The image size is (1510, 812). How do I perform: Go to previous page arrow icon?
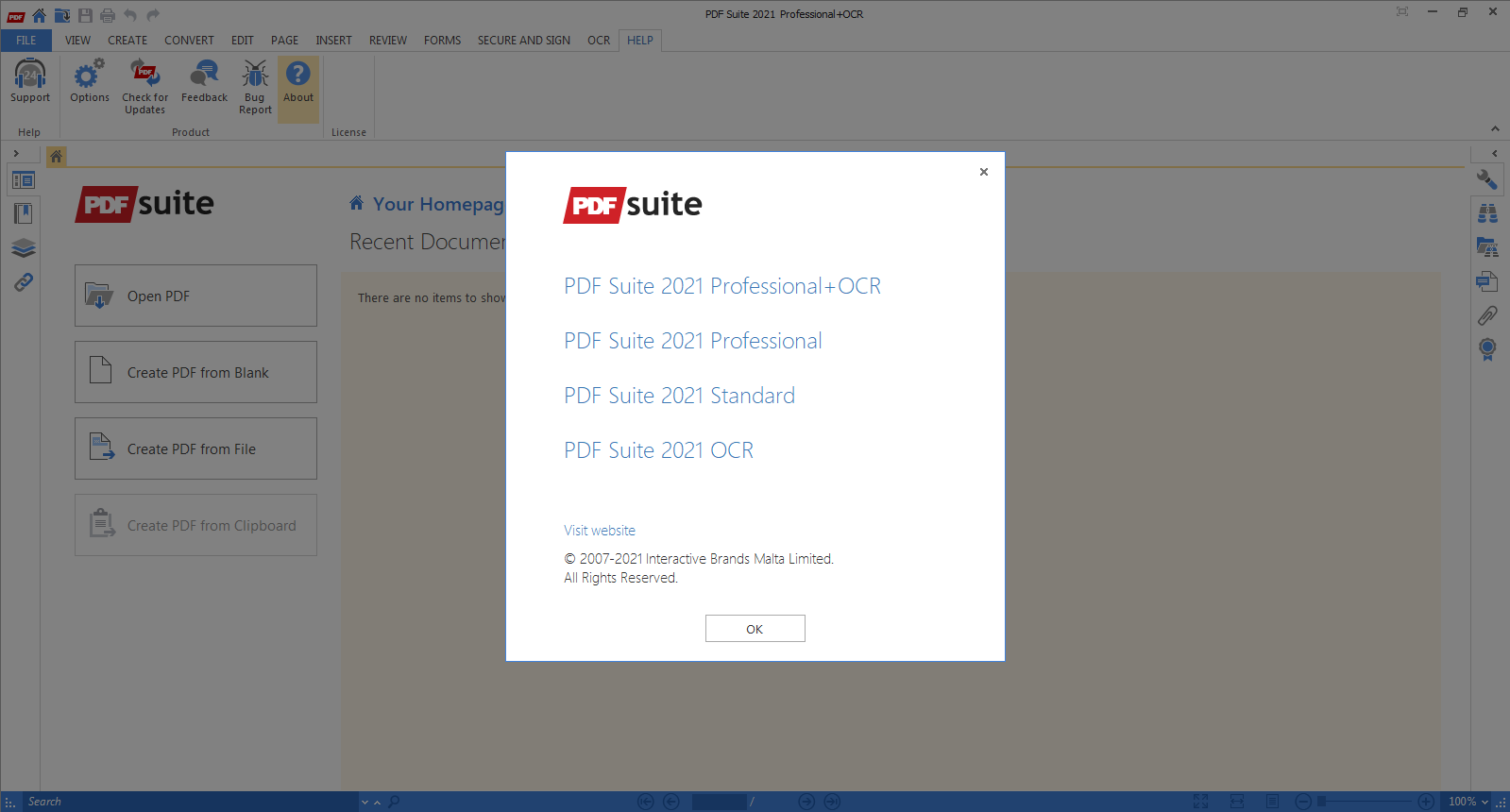(671, 802)
